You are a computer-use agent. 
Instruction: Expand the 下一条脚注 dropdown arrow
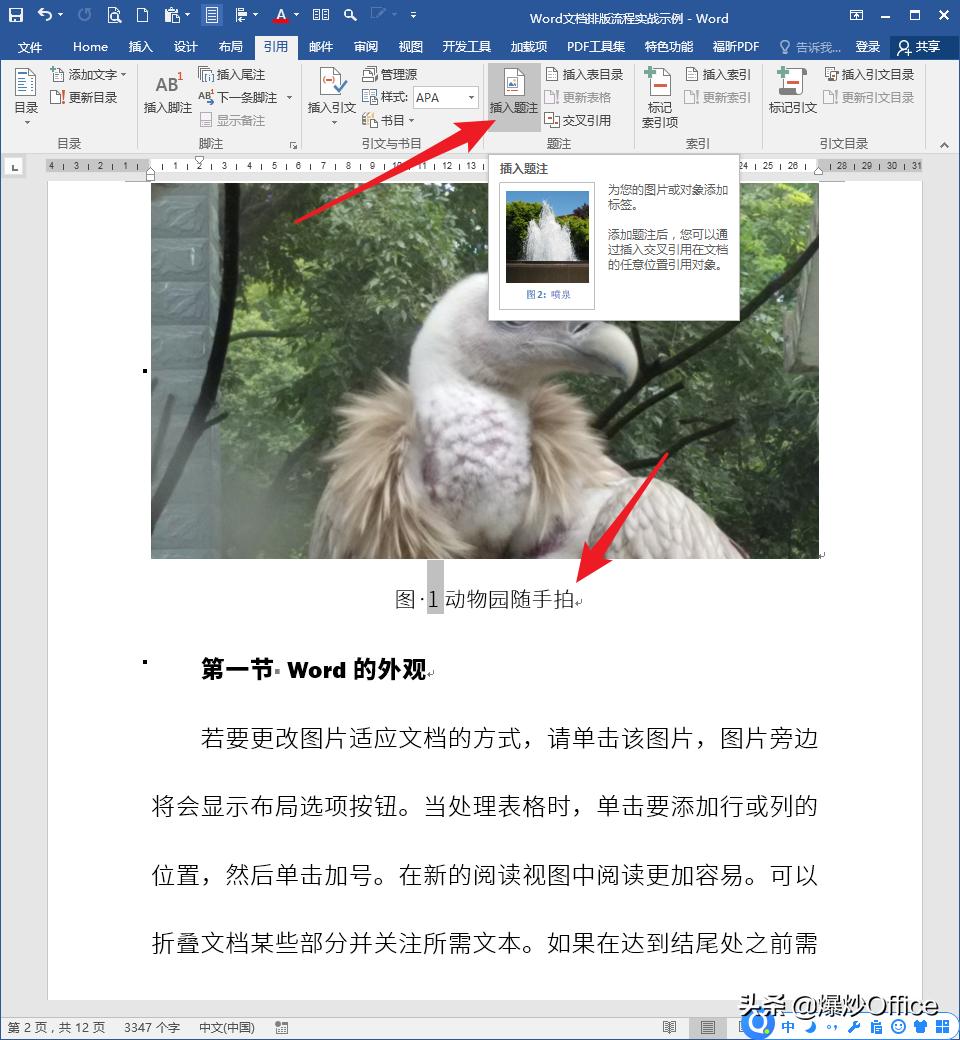click(288, 97)
